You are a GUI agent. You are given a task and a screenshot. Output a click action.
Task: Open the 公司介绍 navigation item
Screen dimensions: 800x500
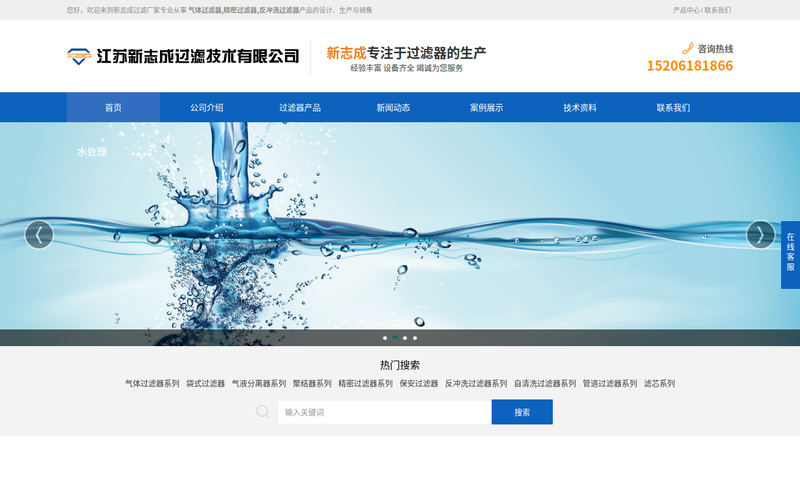pyautogui.click(x=207, y=108)
